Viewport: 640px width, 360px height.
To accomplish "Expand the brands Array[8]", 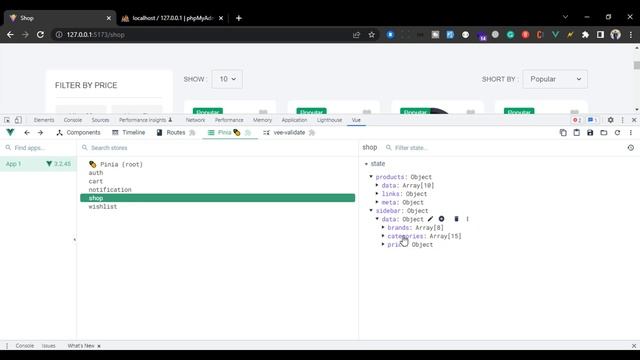I will click(x=383, y=227).
